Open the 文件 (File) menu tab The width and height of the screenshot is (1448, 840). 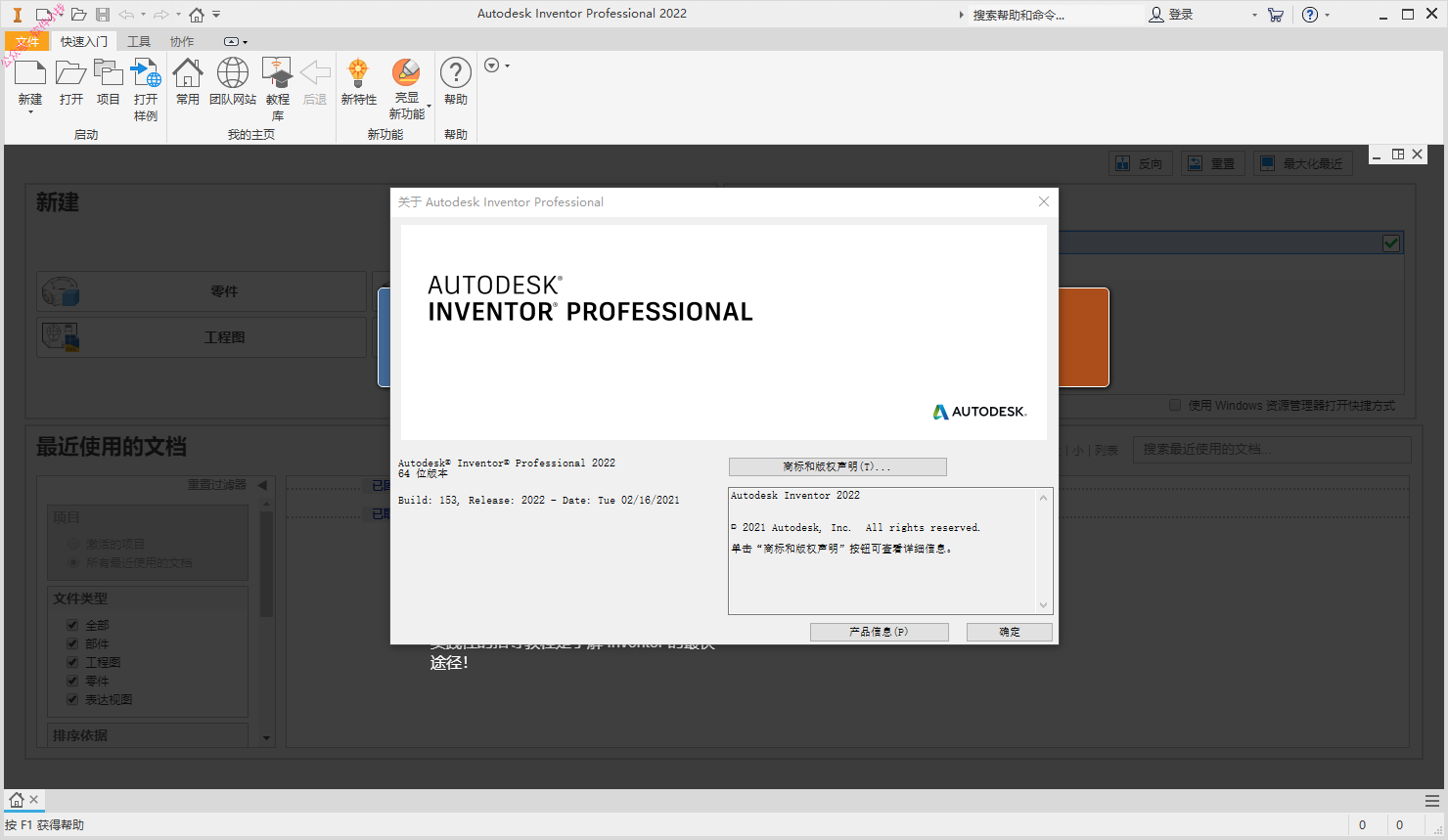pyautogui.click(x=26, y=41)
